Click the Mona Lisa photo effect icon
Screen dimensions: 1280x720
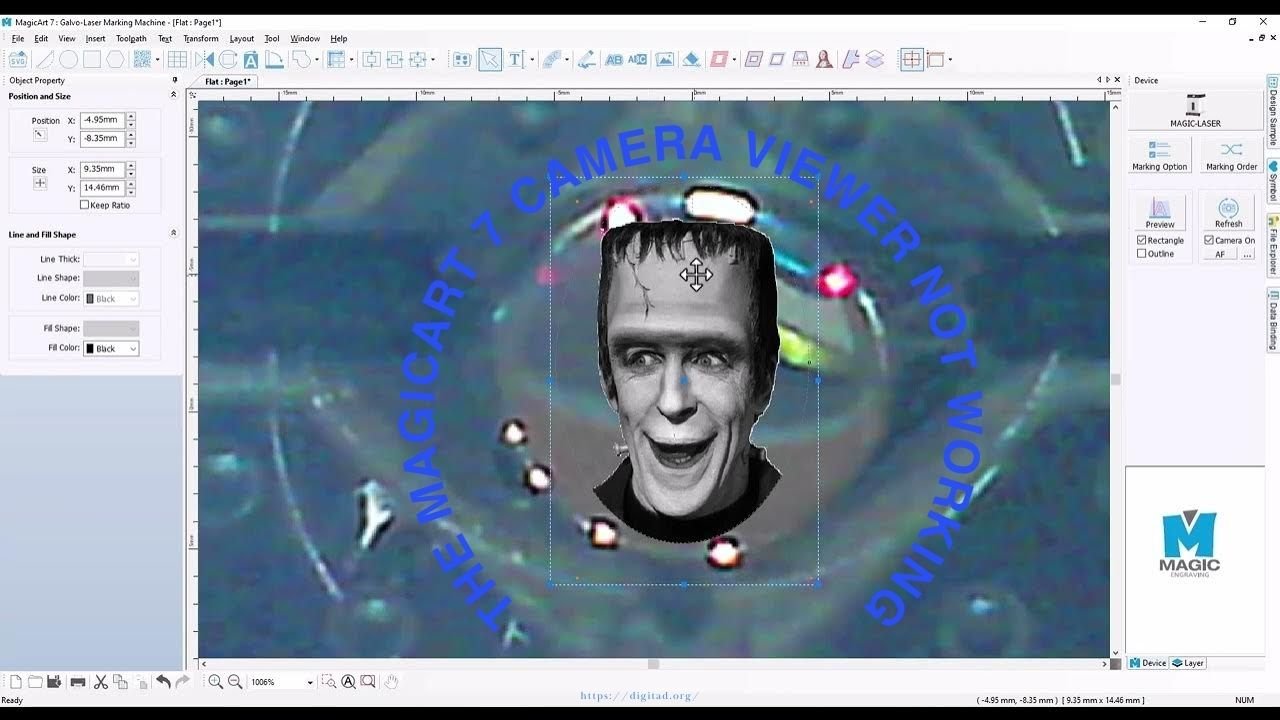pos(824,60)
